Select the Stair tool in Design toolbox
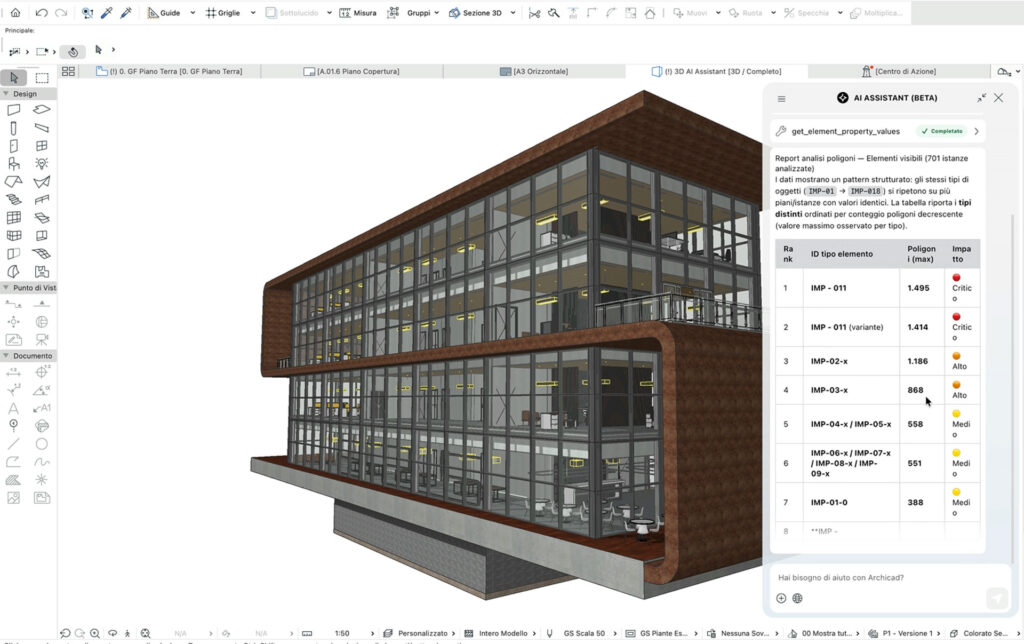 coord(14,199)
